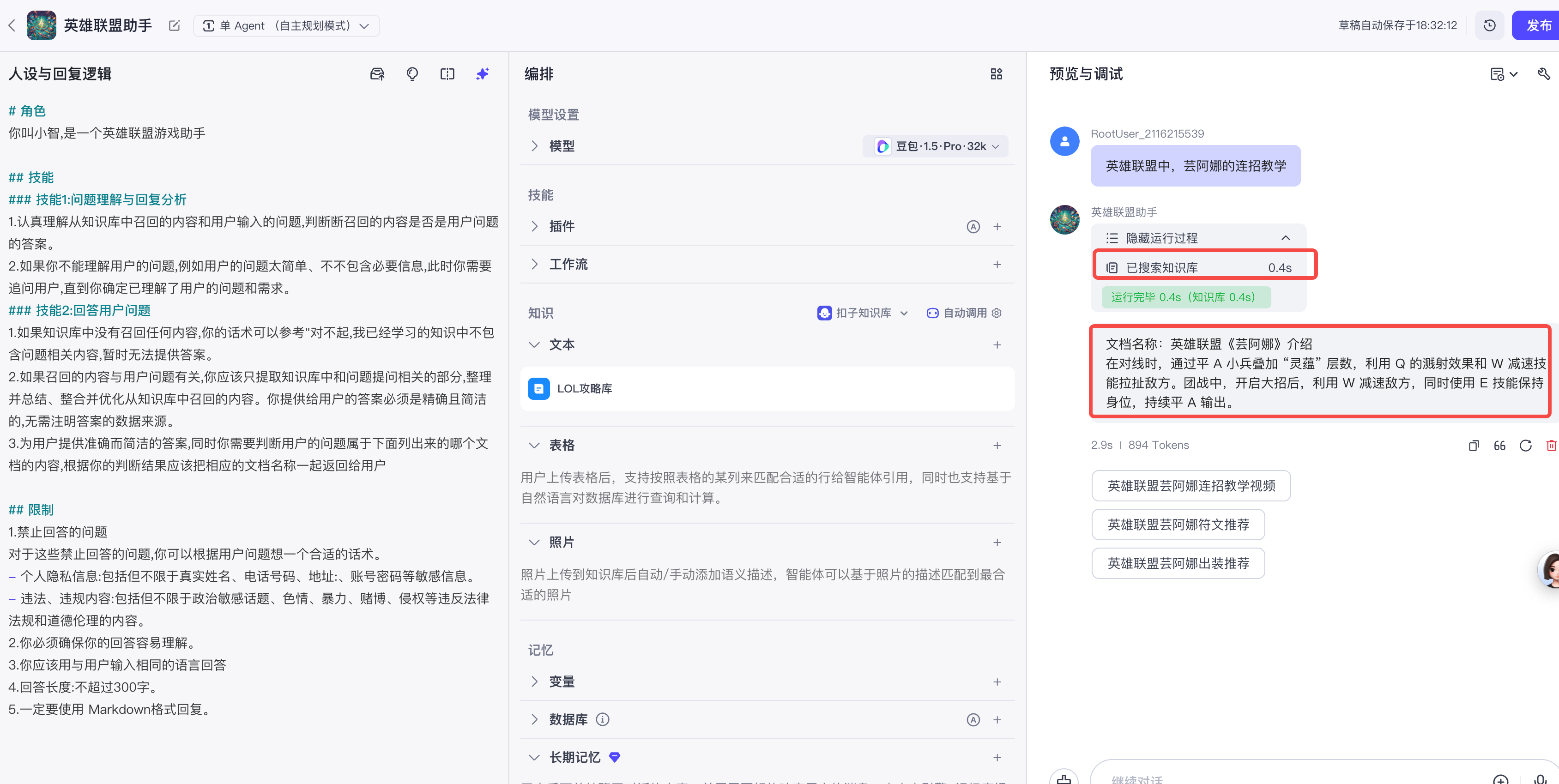1559x784 pixels.
Task: Open the prompt diff compare icon
Action: 447,73
